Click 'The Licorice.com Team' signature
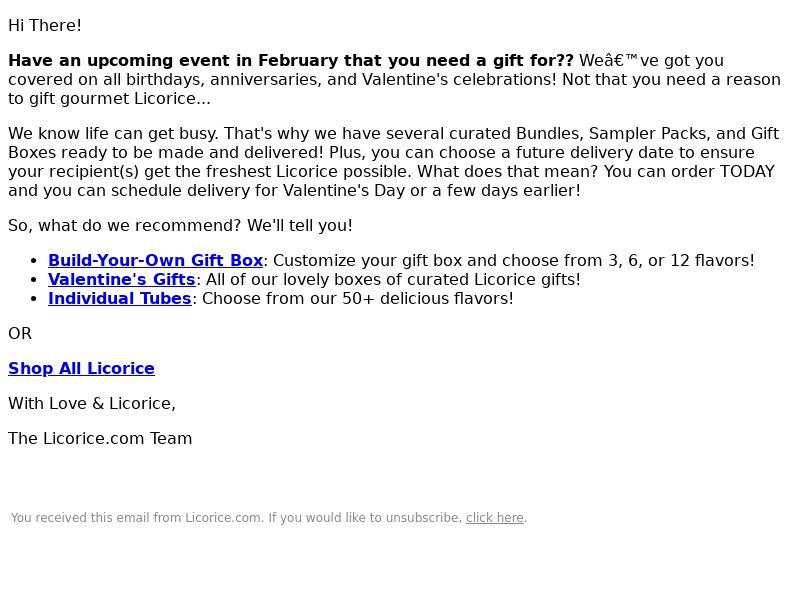Screen dimensions: 800x600 tap(100, 439)
